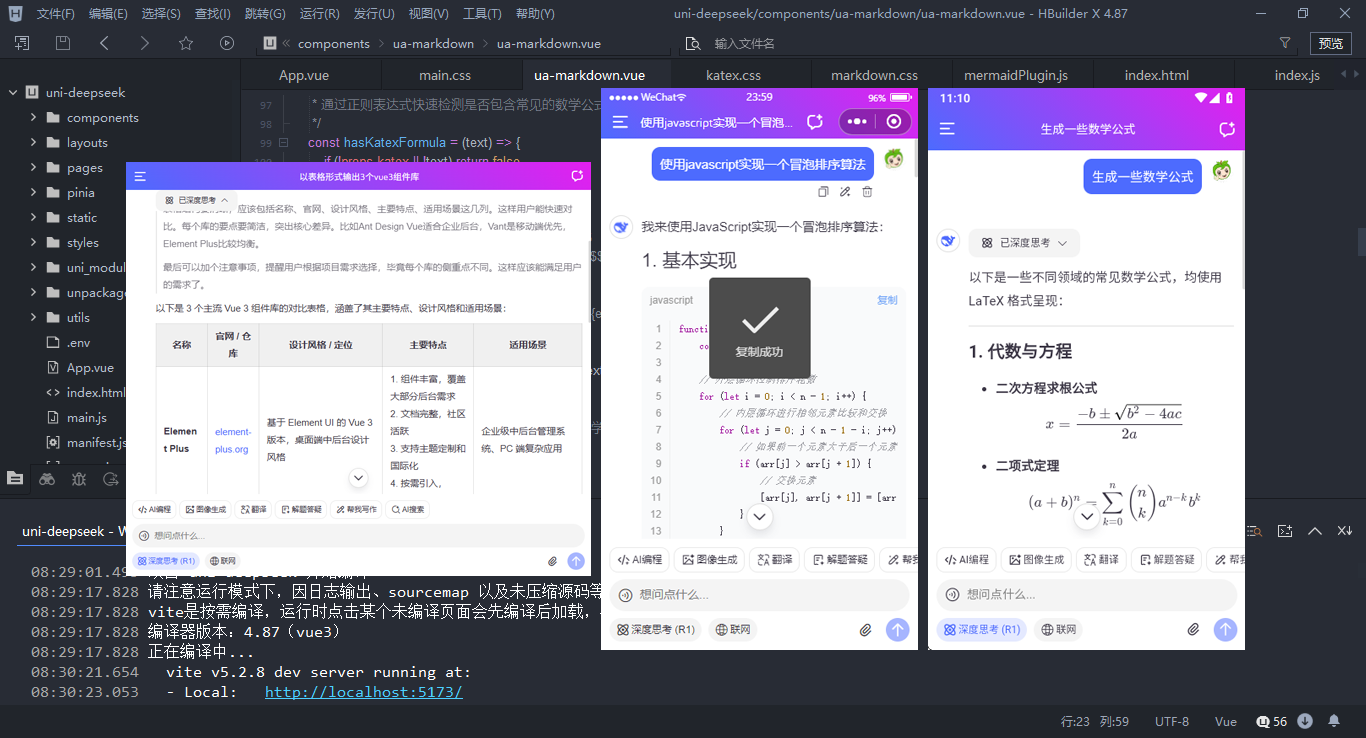Open the 运行(R) menu
The width and height of the screenshot is (1366, 738).
pos(319,14)
